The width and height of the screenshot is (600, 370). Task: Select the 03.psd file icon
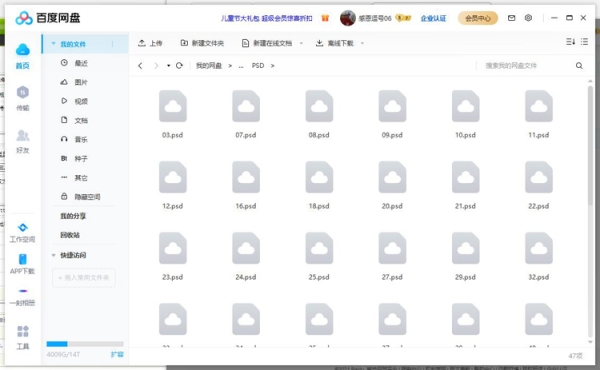173,106
